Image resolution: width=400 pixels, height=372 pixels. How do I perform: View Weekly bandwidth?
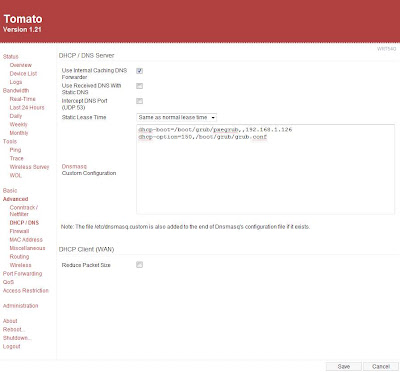(x=18, y=124)
